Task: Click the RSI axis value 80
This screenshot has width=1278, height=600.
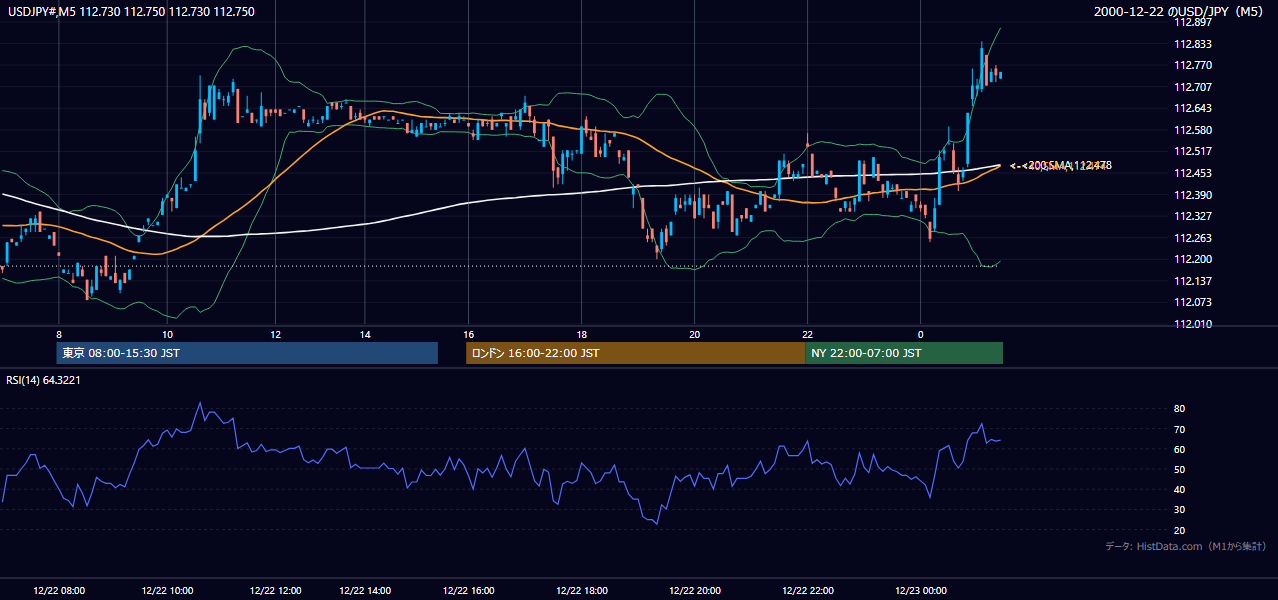Action: (x=1179, y=409)
